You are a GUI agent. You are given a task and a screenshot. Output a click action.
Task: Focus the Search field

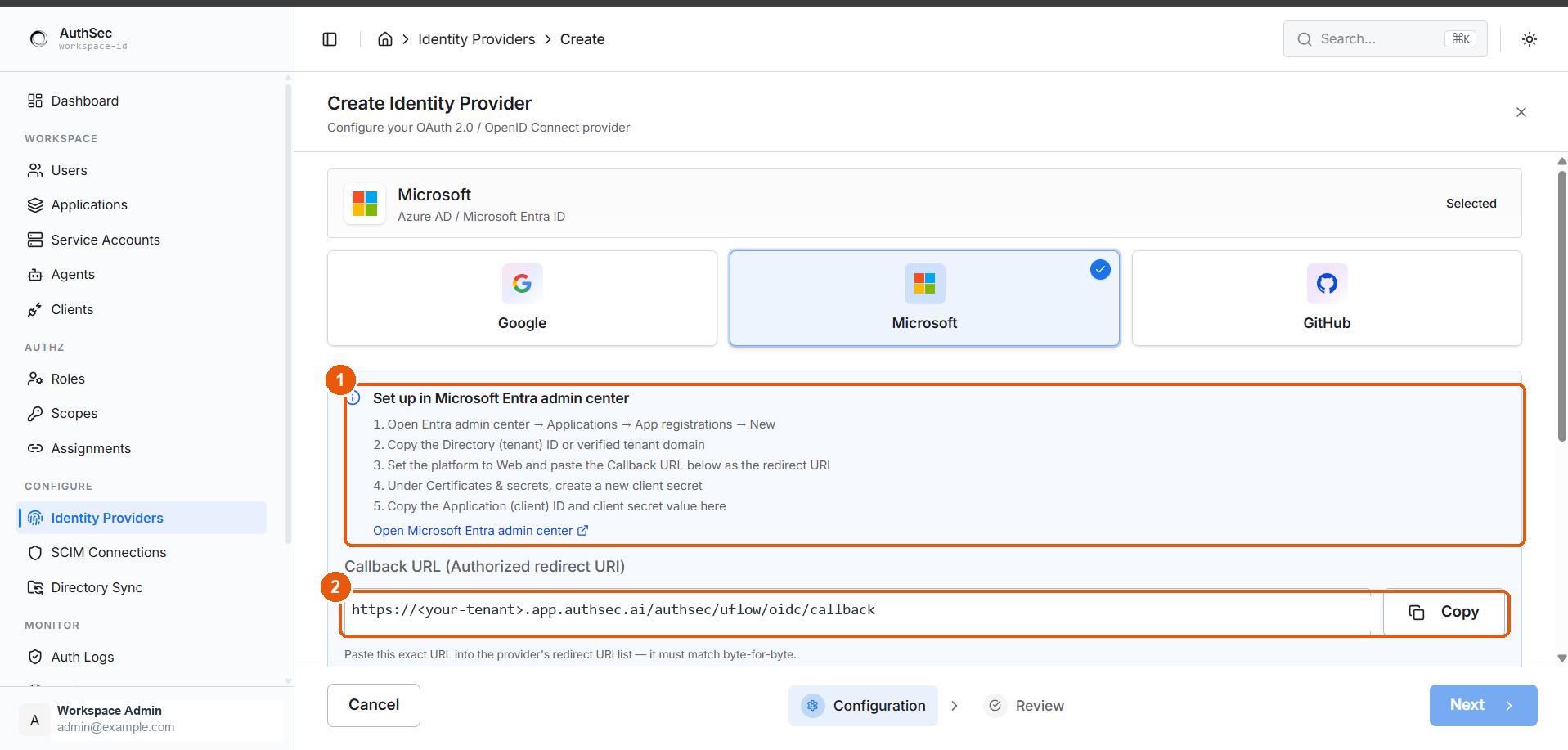pos(1385,39)
